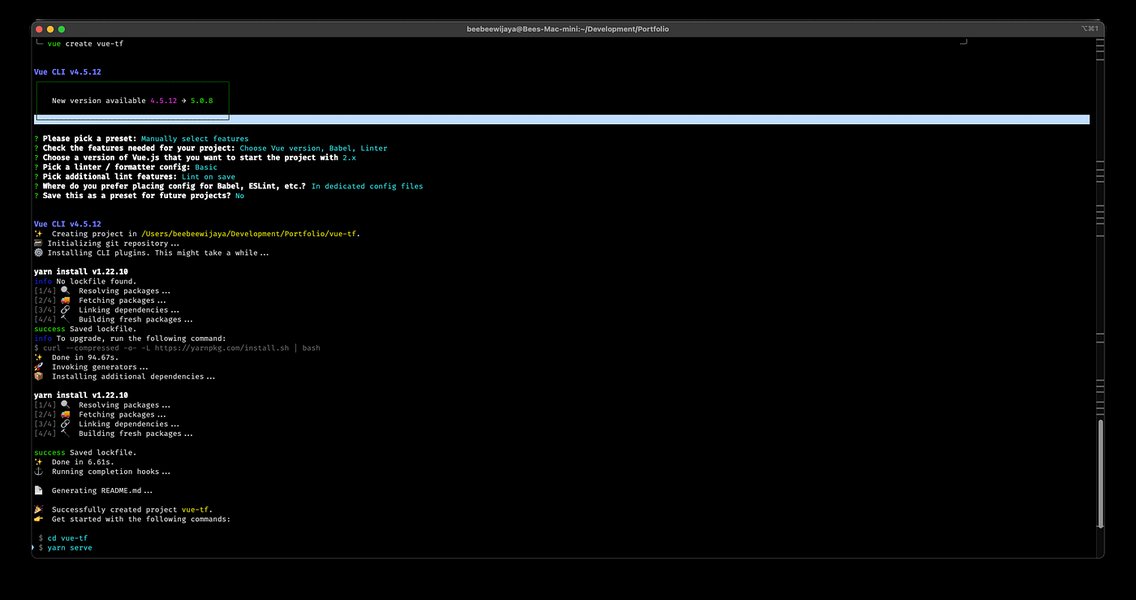Click the "New version available" notice text
The image size is (1136, 600).
coord(99,101)
